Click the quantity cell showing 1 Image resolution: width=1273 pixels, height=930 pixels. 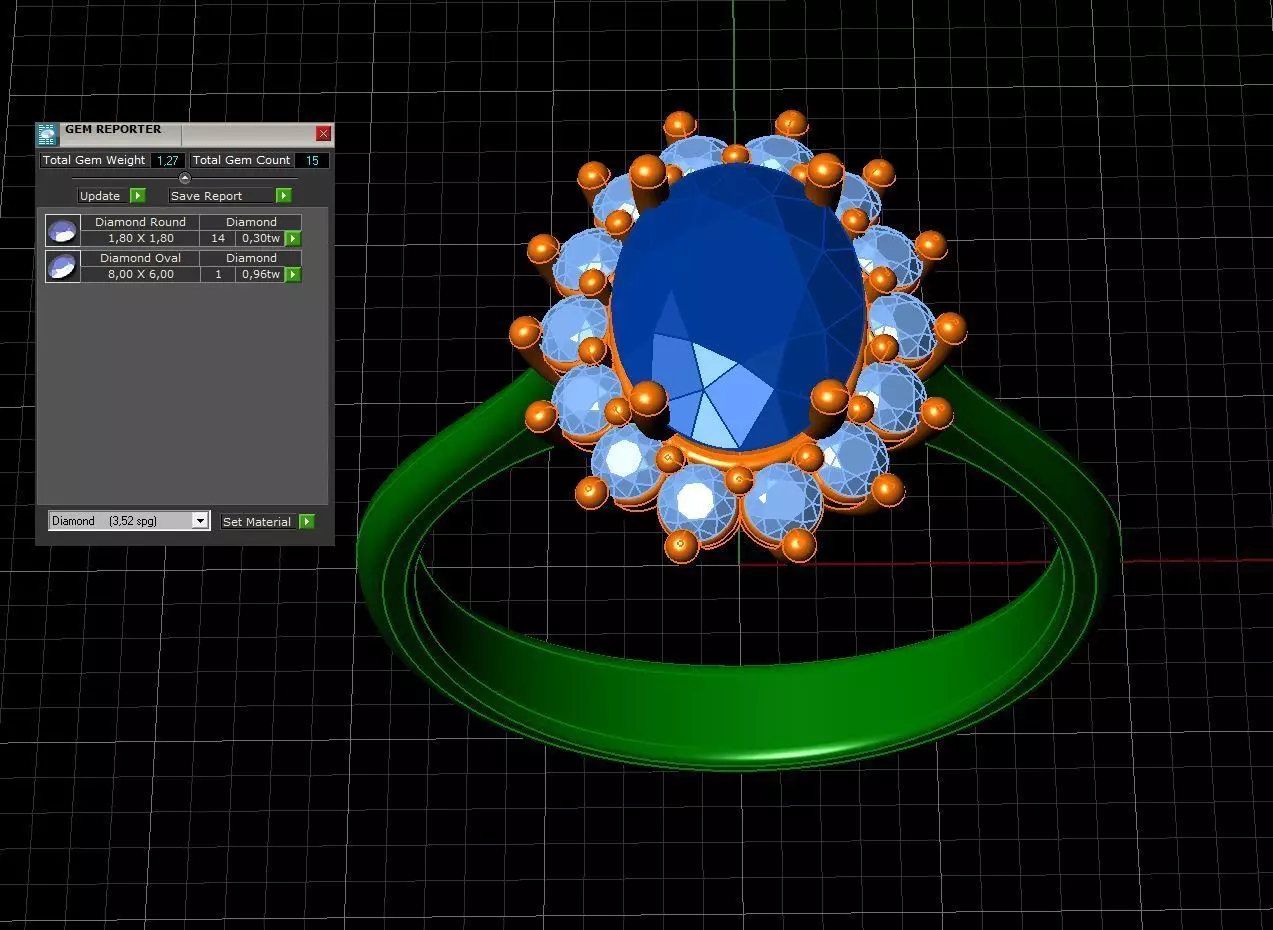pyautogui.click(x=218, y=274)
